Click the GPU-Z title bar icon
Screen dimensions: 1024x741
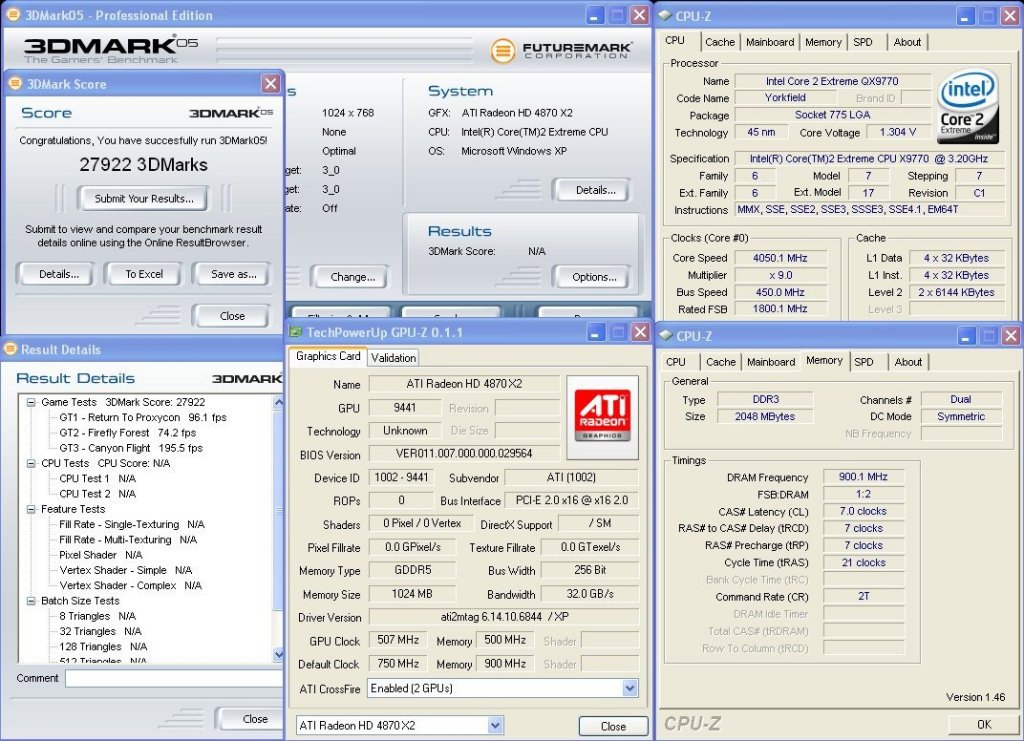(x=296, y=332)
